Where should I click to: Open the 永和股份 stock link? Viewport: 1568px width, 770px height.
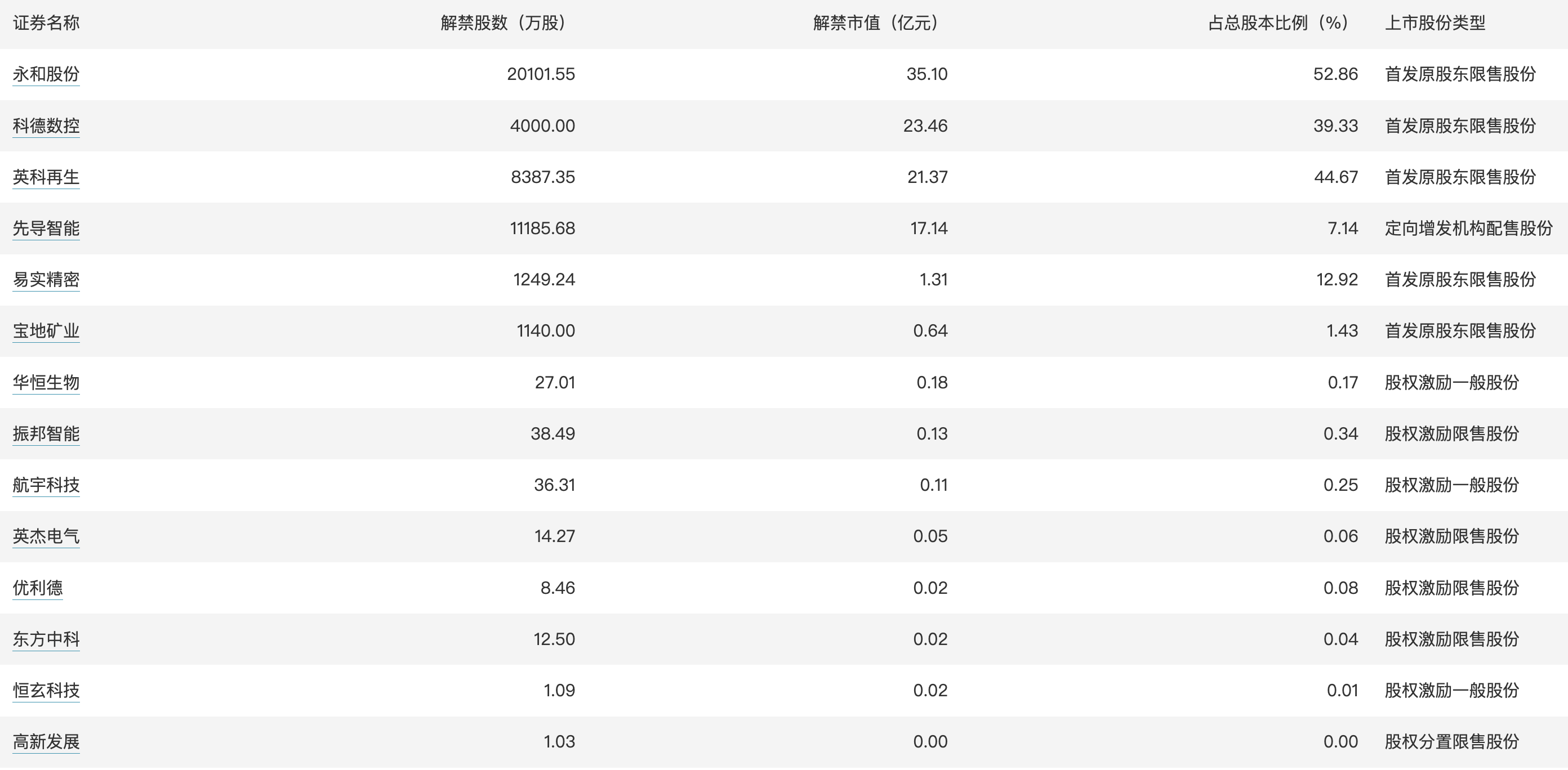click(x=46, y=74)
